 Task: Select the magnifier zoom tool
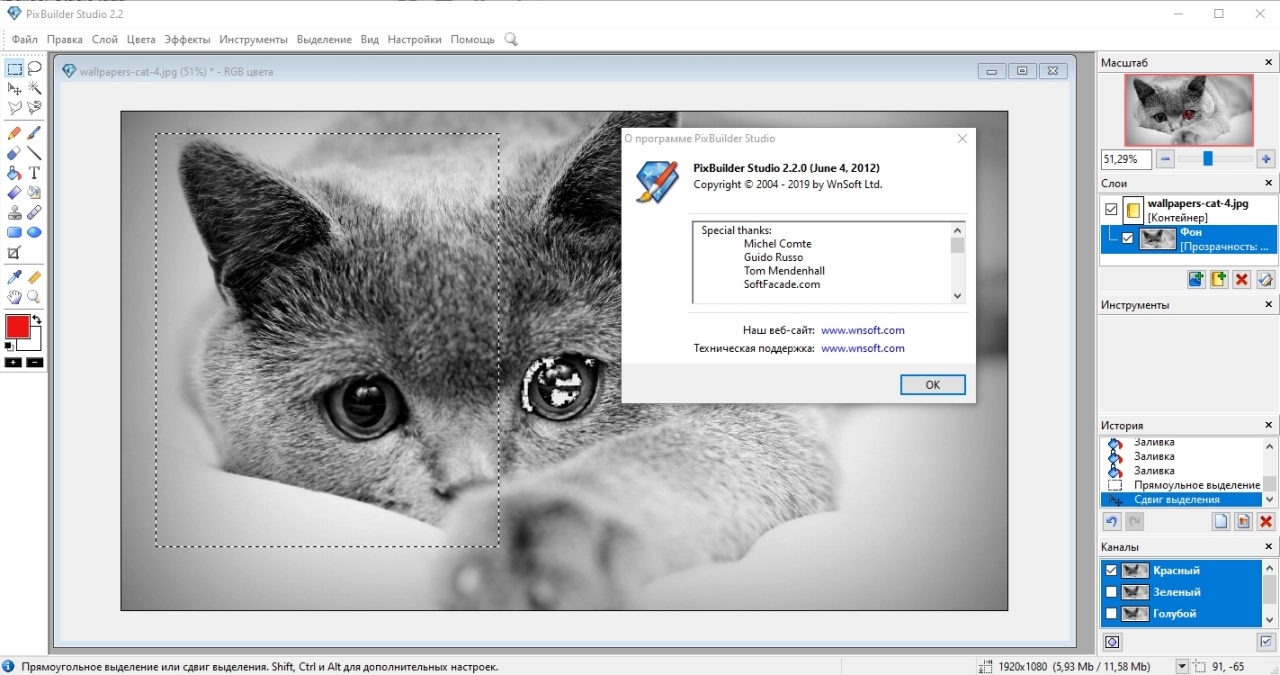[x=34, y=297]
